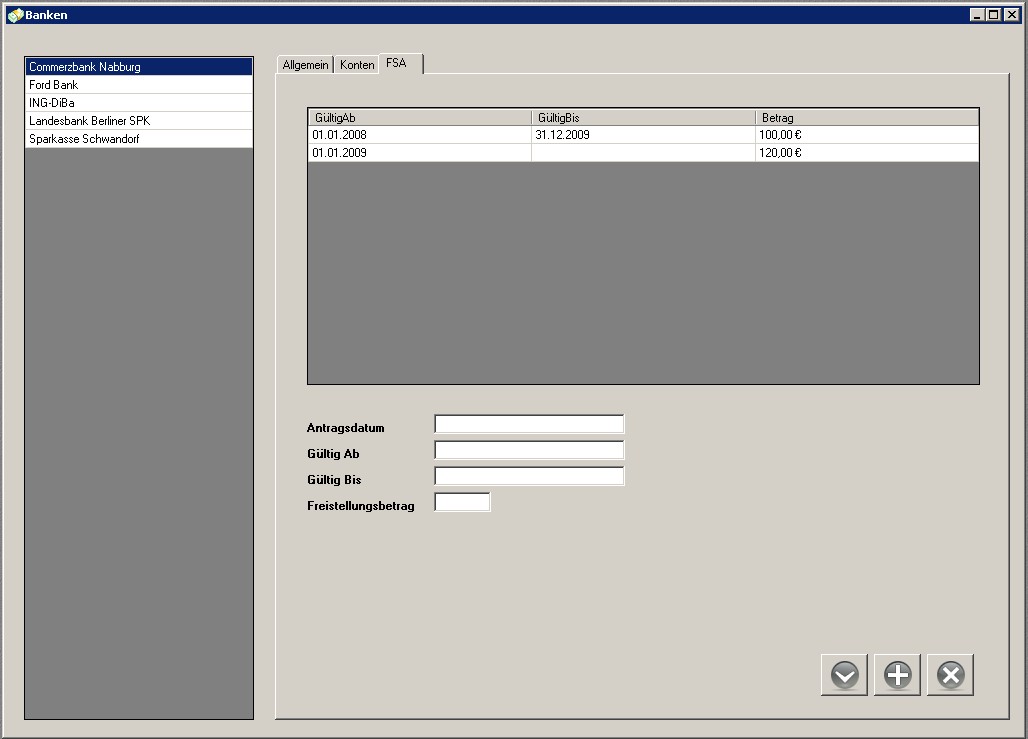Image resolution: width=1028 pixels, height=739 pixels.
Task: Focus the Gültig Bis input field
Action: (529, 476)
